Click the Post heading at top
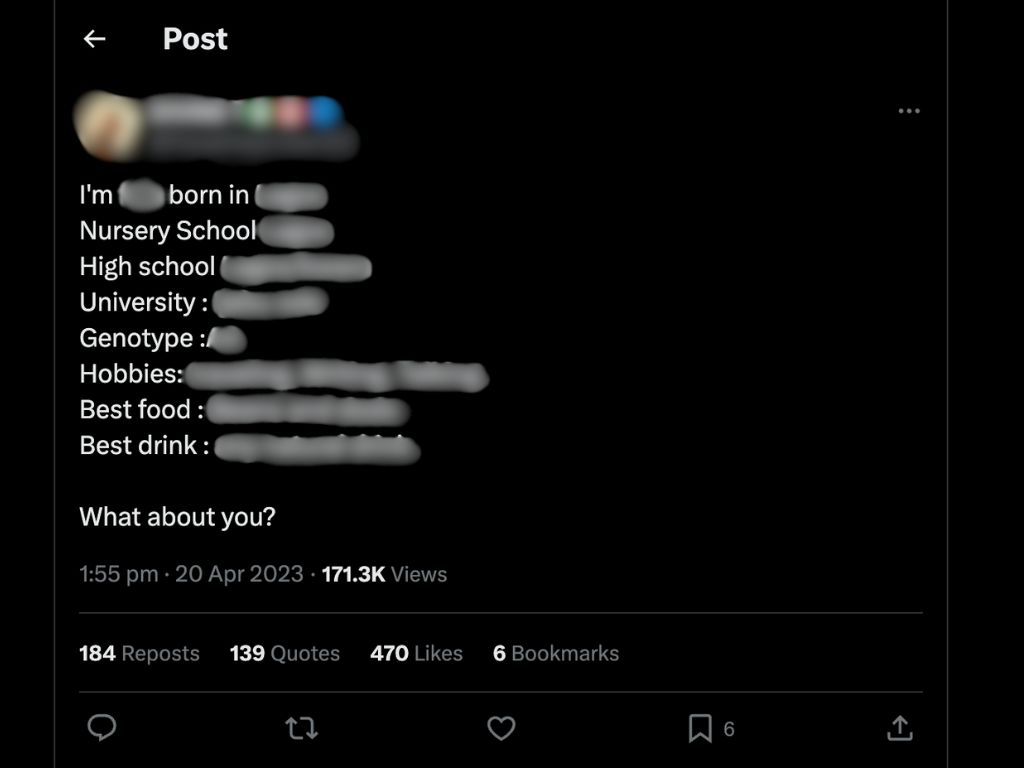Image resolution: width=1024 pixels, height=768 pixels. point(195,39)
